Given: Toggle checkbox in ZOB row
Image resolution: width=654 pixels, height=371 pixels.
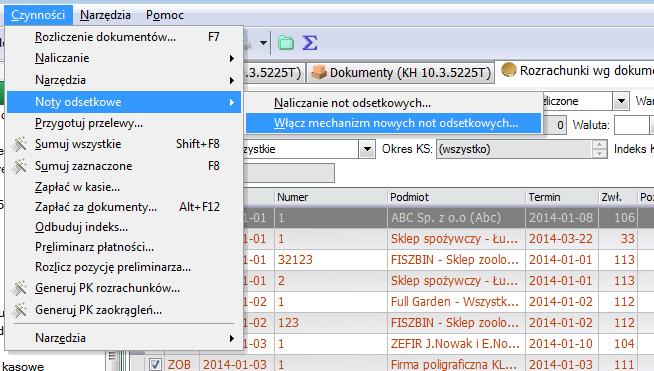Looking at the screenshot, I should 155,364.
